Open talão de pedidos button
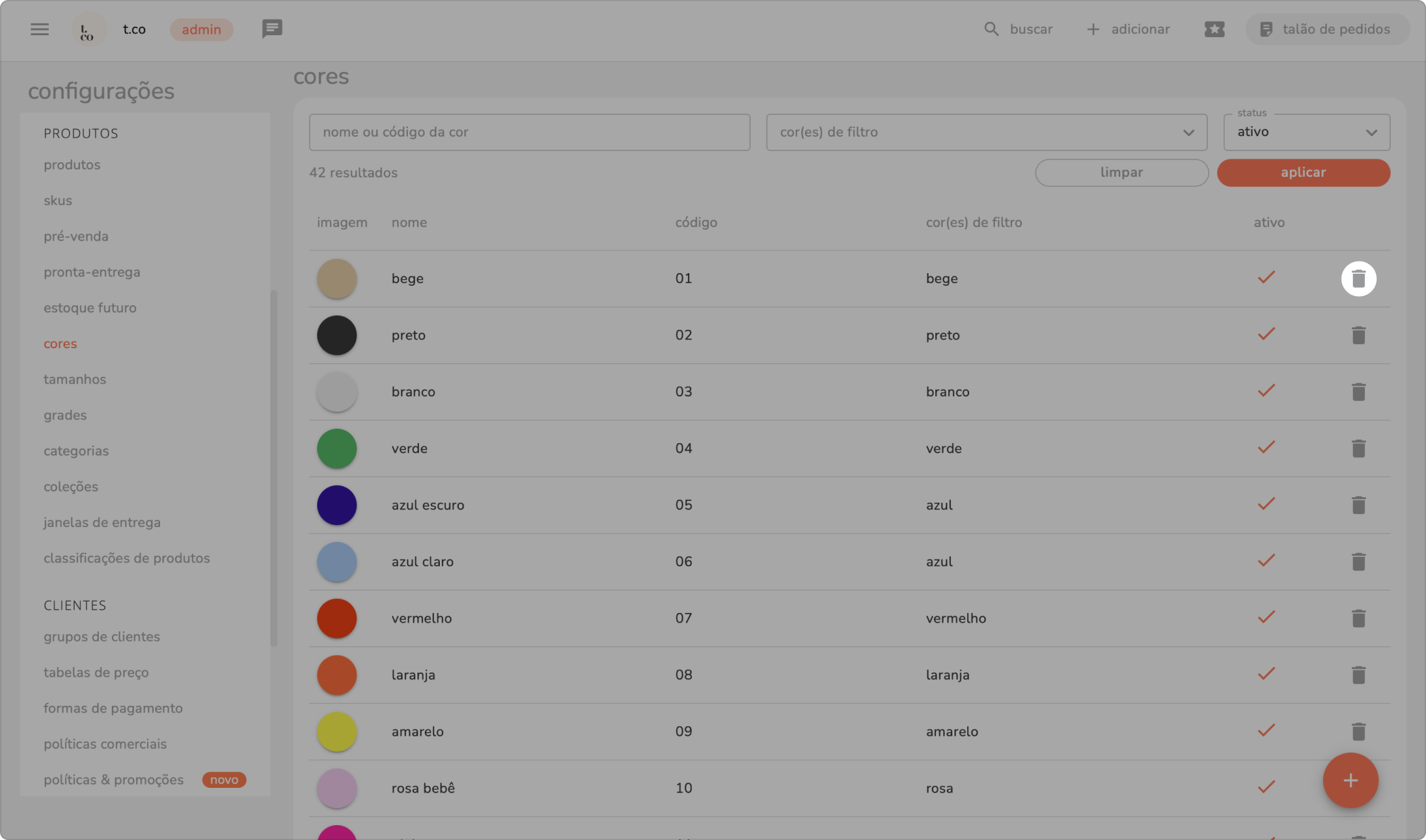 tap(1326, 29)
